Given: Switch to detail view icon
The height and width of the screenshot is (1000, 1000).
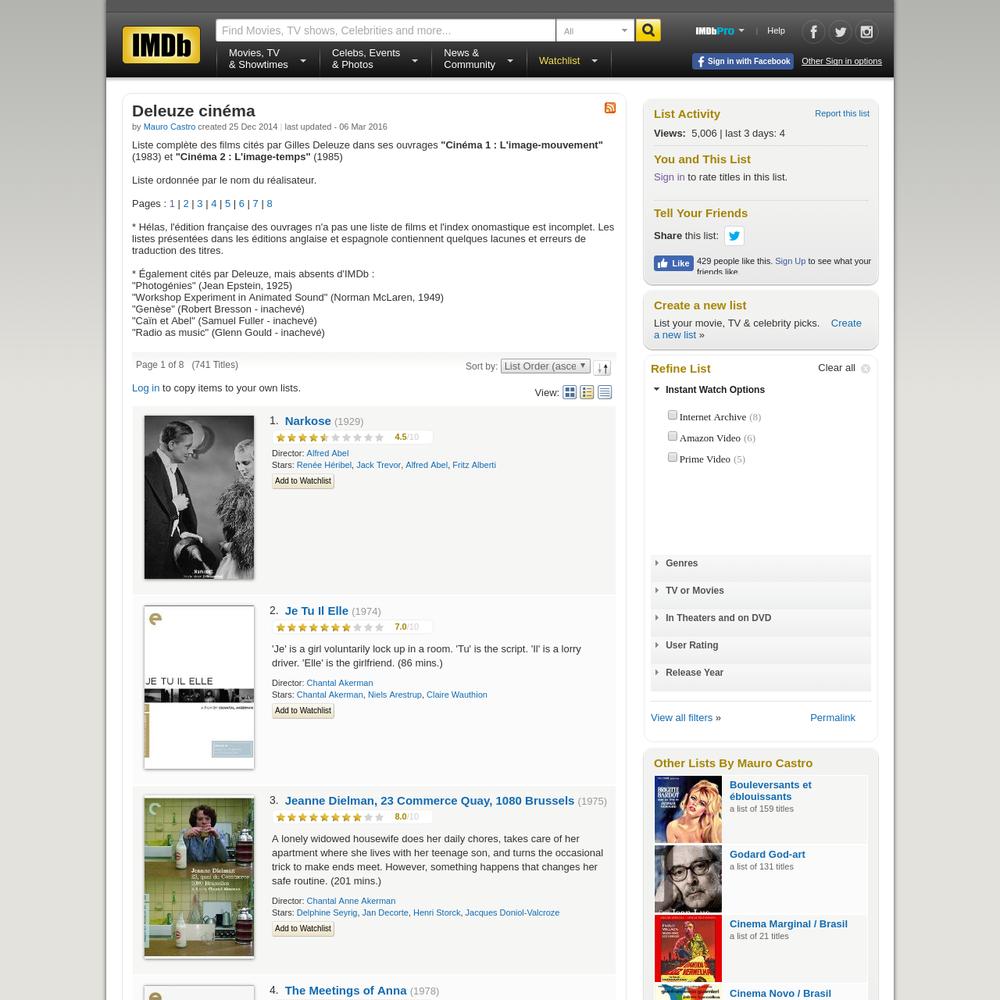Looking at the screenshot, I should point(587,392).
